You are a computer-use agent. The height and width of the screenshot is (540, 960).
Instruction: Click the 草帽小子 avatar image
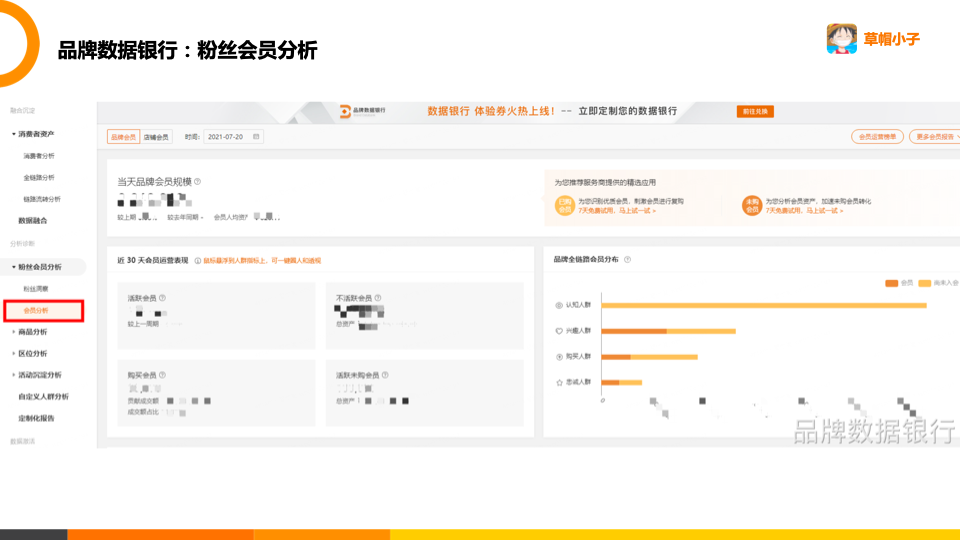842,39
